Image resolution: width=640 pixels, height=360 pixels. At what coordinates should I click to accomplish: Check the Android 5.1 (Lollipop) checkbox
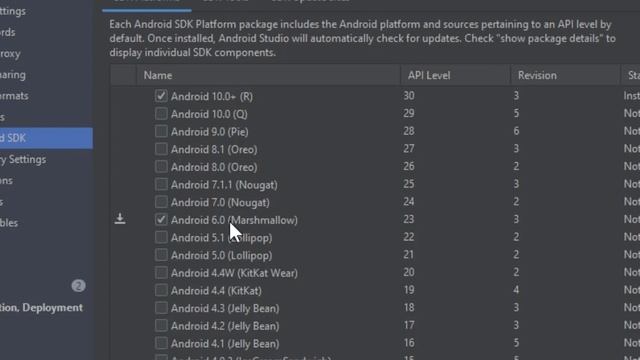[x=161, y=237]
